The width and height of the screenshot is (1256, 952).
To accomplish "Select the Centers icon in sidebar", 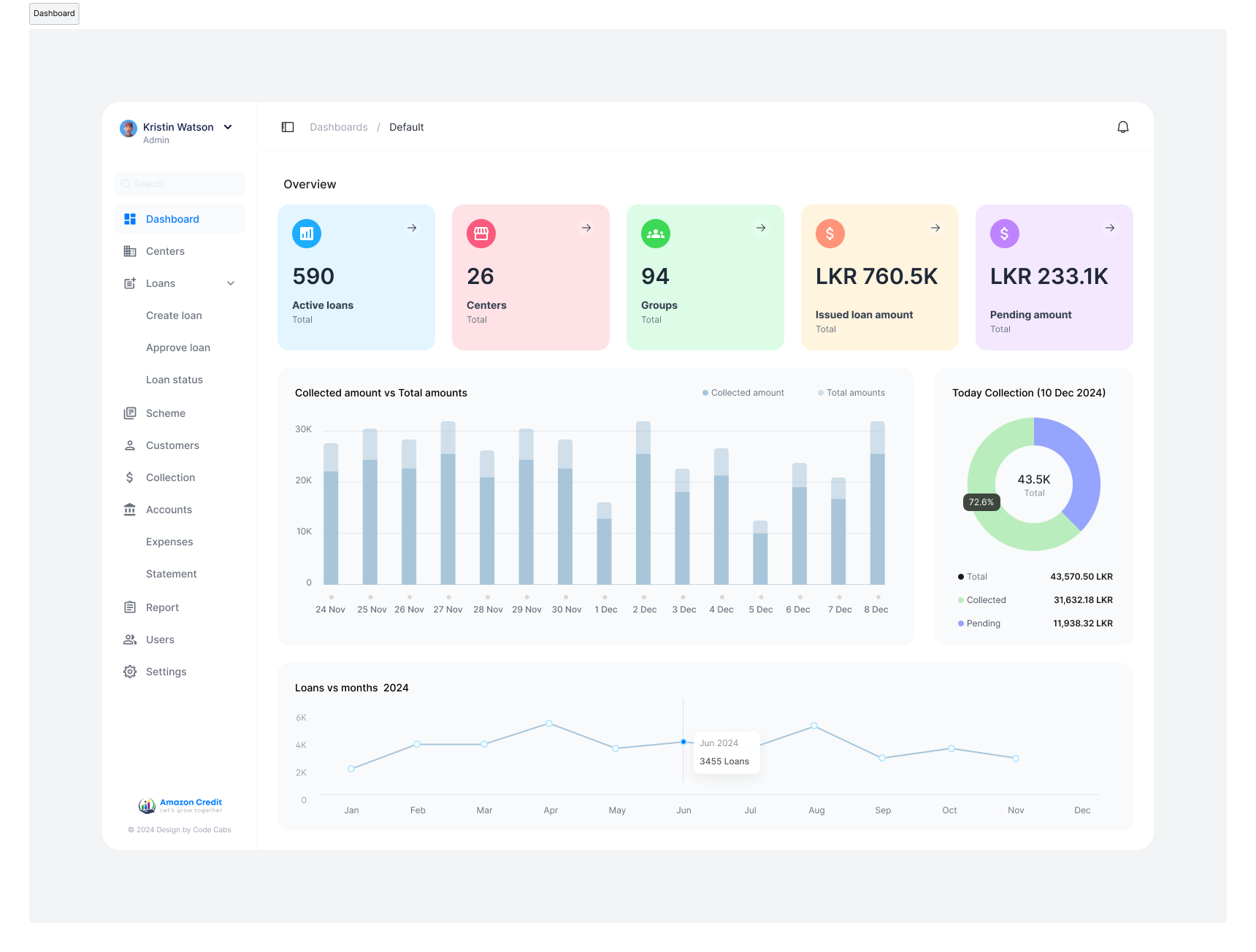I will [x=130, y=250].
